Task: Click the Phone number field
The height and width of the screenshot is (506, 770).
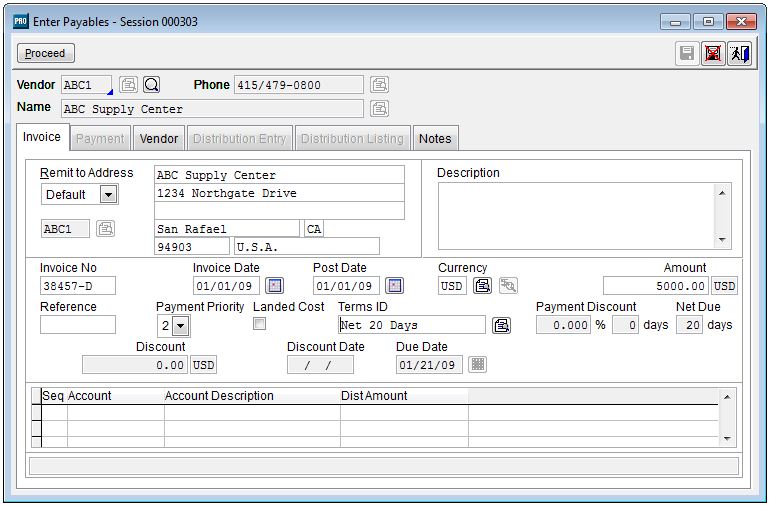Action: coord(299,85)
